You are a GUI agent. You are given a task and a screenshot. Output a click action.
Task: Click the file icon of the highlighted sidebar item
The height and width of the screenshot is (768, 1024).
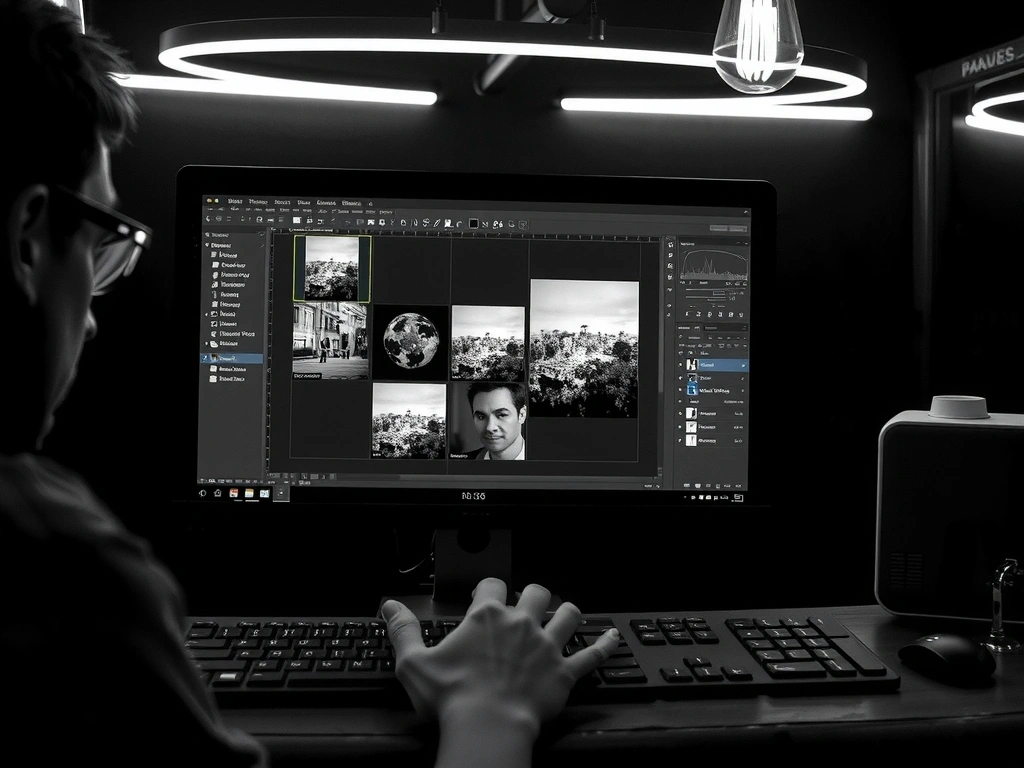tap(214, 357)
